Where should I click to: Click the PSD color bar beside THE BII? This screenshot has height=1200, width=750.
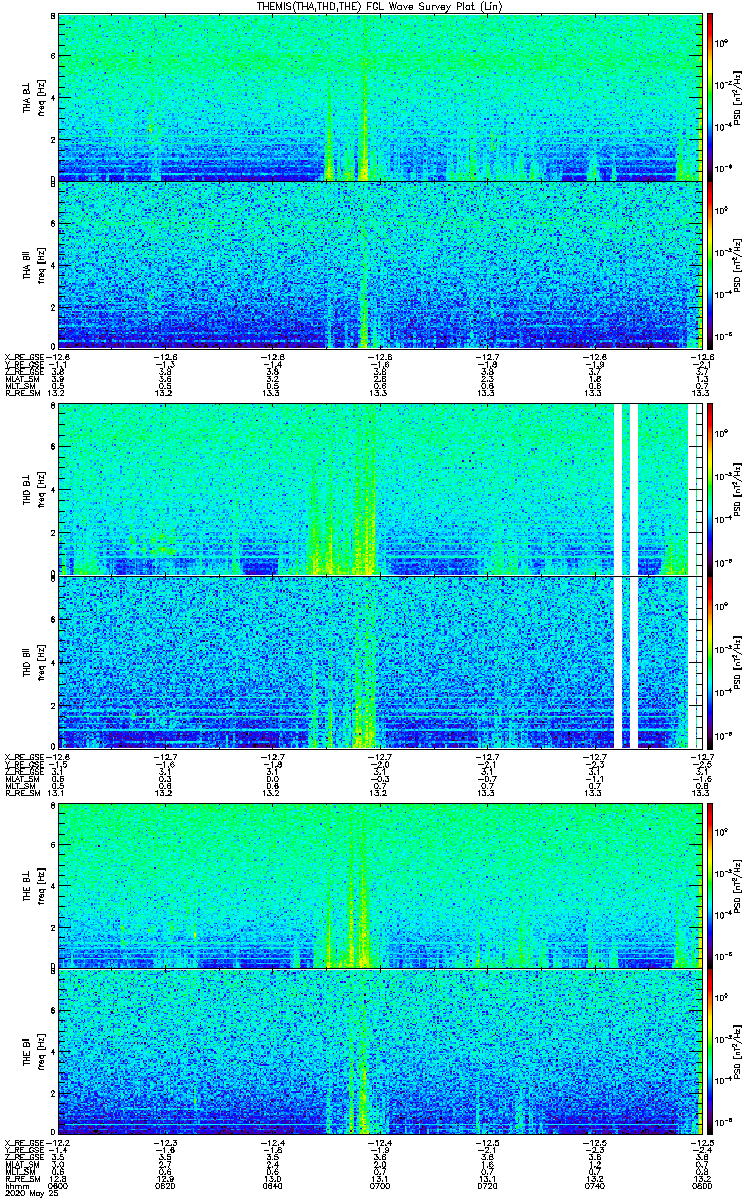(709, 1053)
